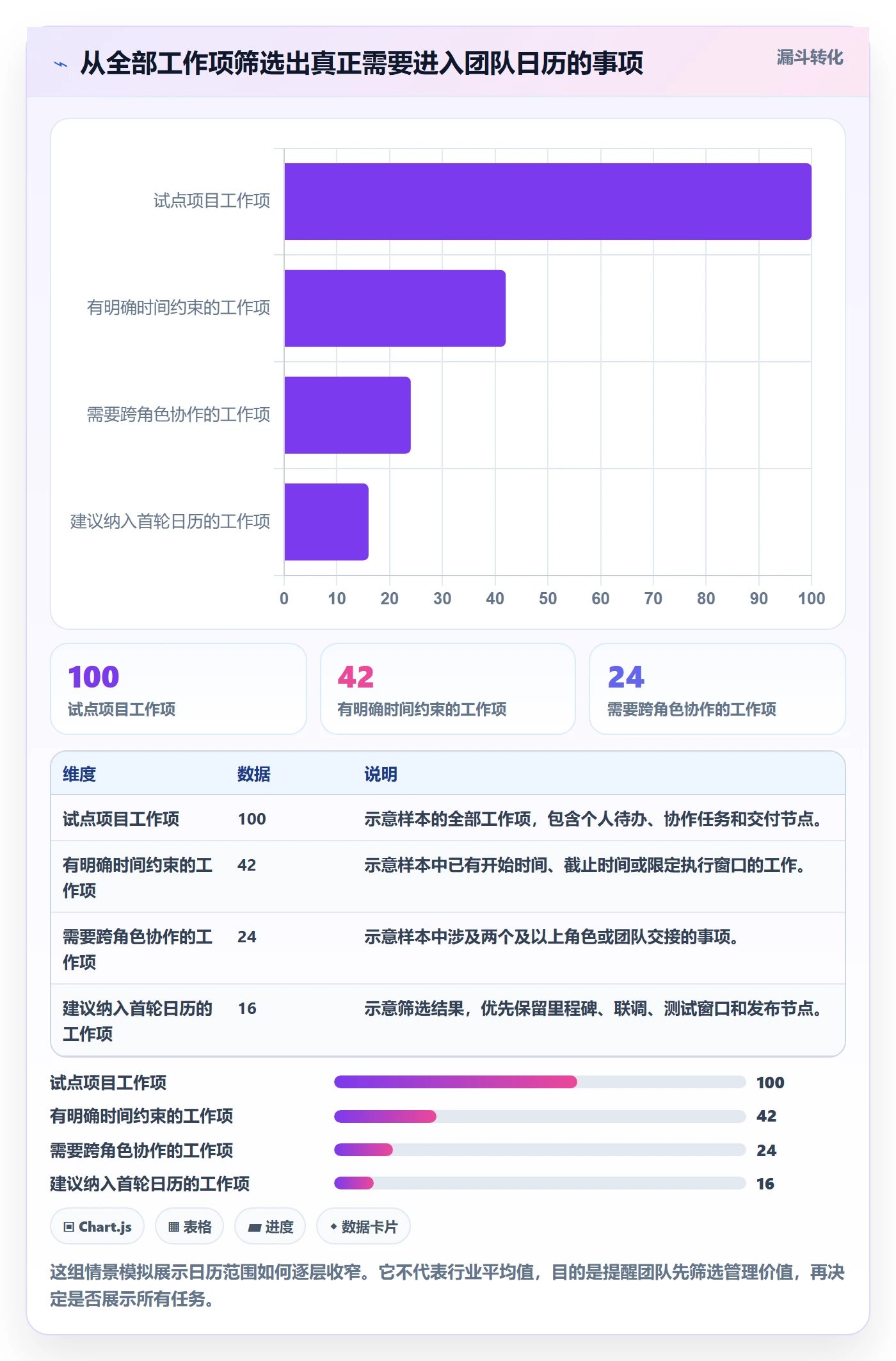Open the stat card showing 42
The width and height of the screenshot is (896, 1361).
[x=448, y=689]
